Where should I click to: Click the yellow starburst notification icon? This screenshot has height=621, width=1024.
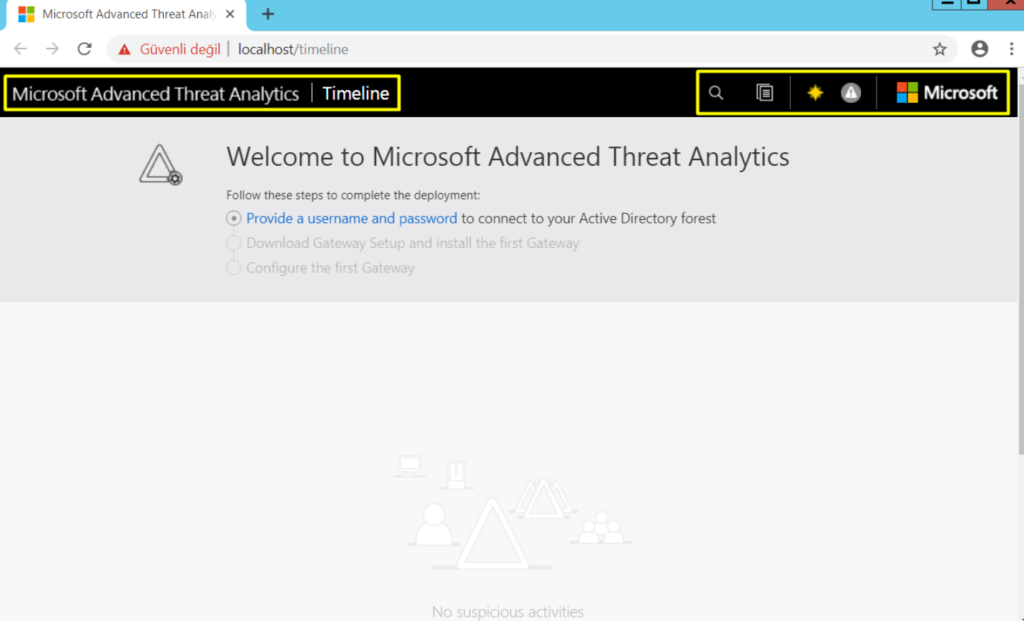click(815, 93)
